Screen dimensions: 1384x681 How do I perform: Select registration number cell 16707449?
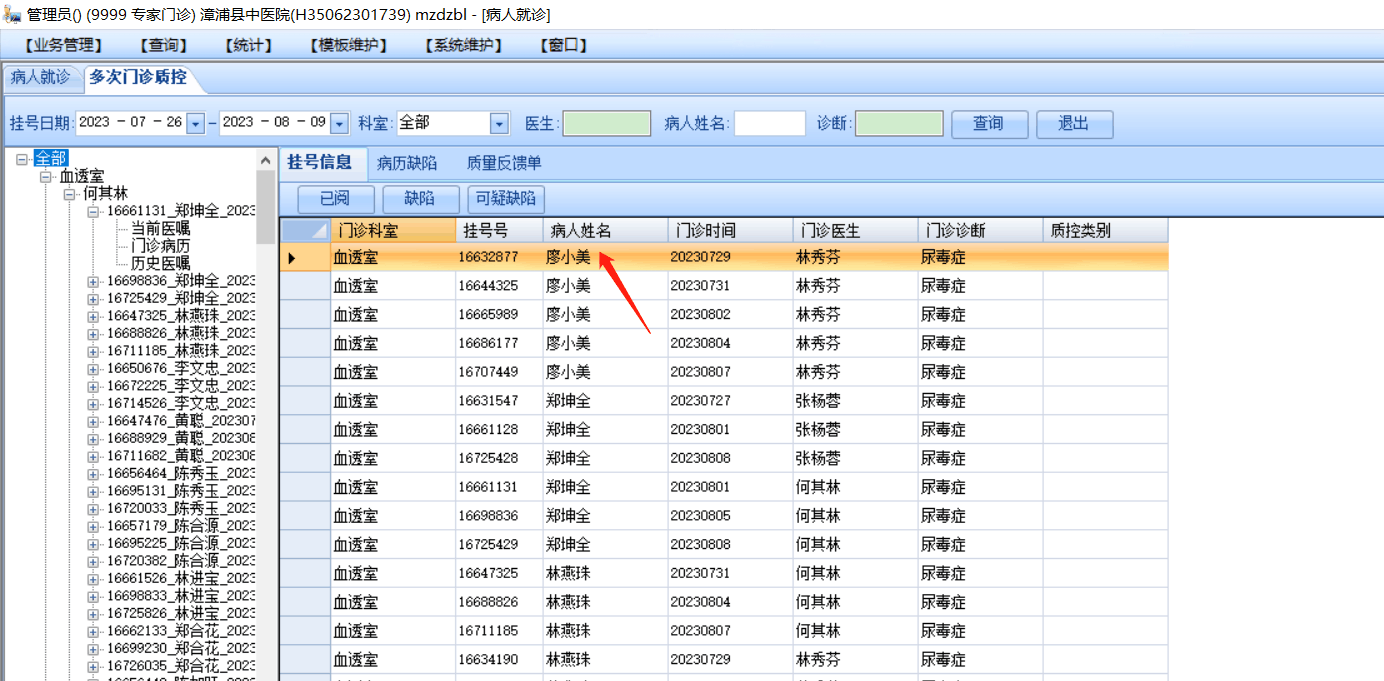click(x=499, y=372)
